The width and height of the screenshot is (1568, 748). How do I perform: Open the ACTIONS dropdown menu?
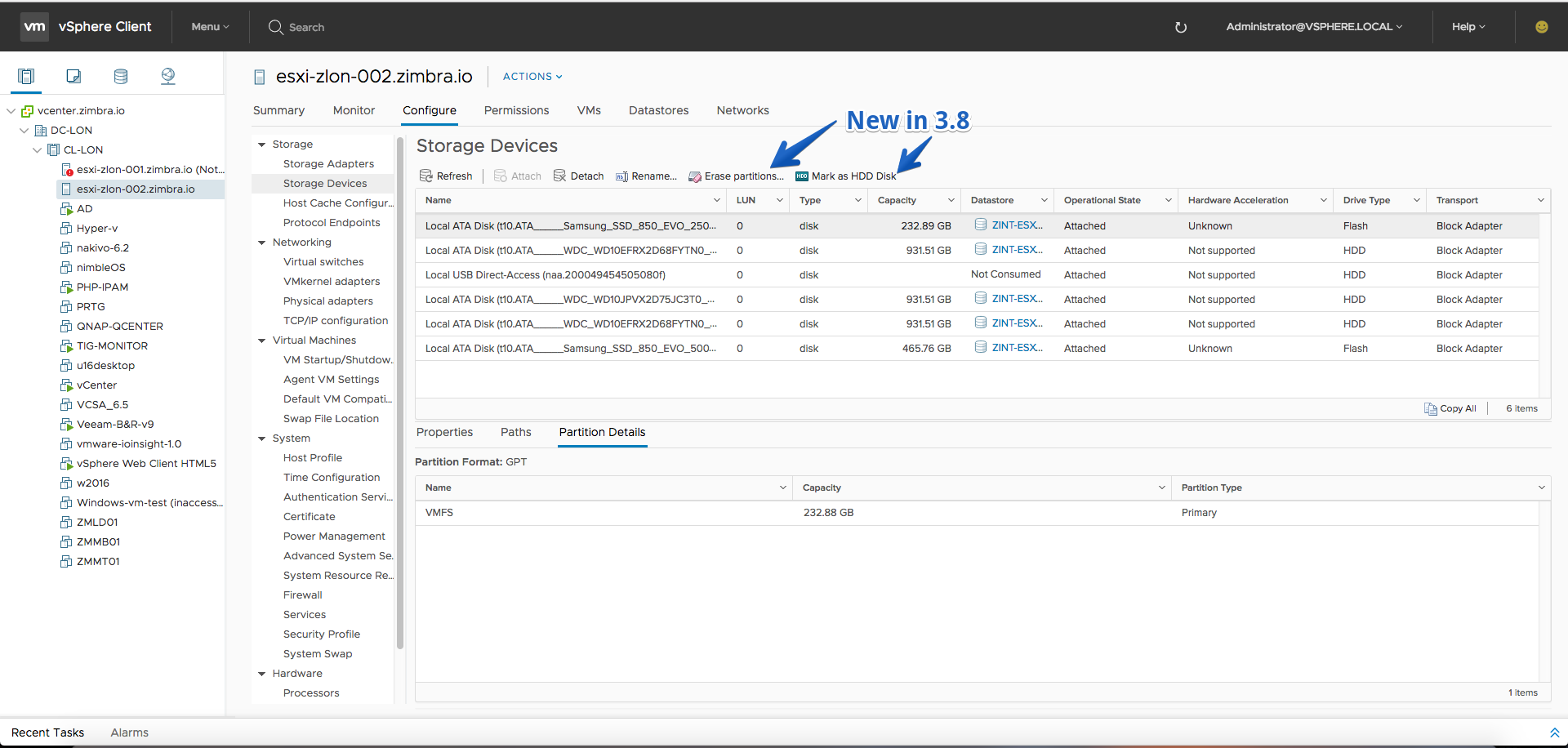[532, 77]
